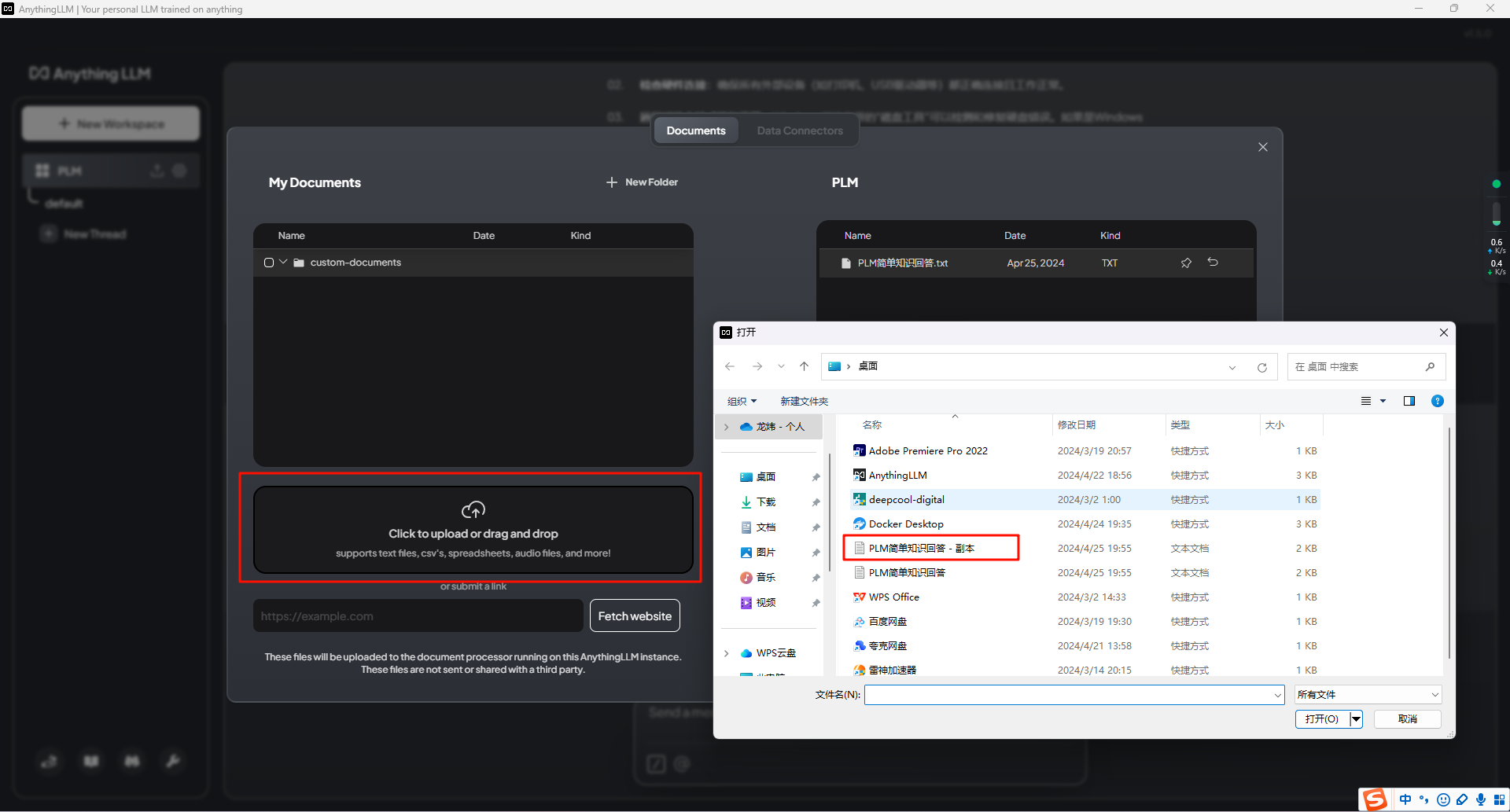Click the upload cloud drop area
The image size is (1510, 812).
(473, 530)
